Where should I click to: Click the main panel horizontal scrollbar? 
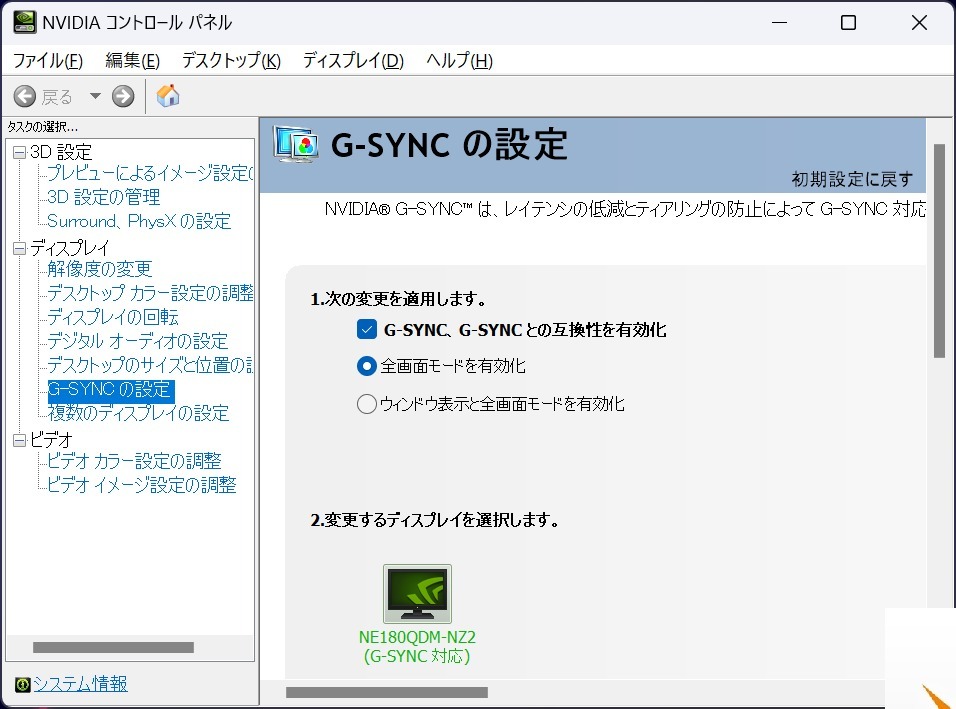(387, 693)
